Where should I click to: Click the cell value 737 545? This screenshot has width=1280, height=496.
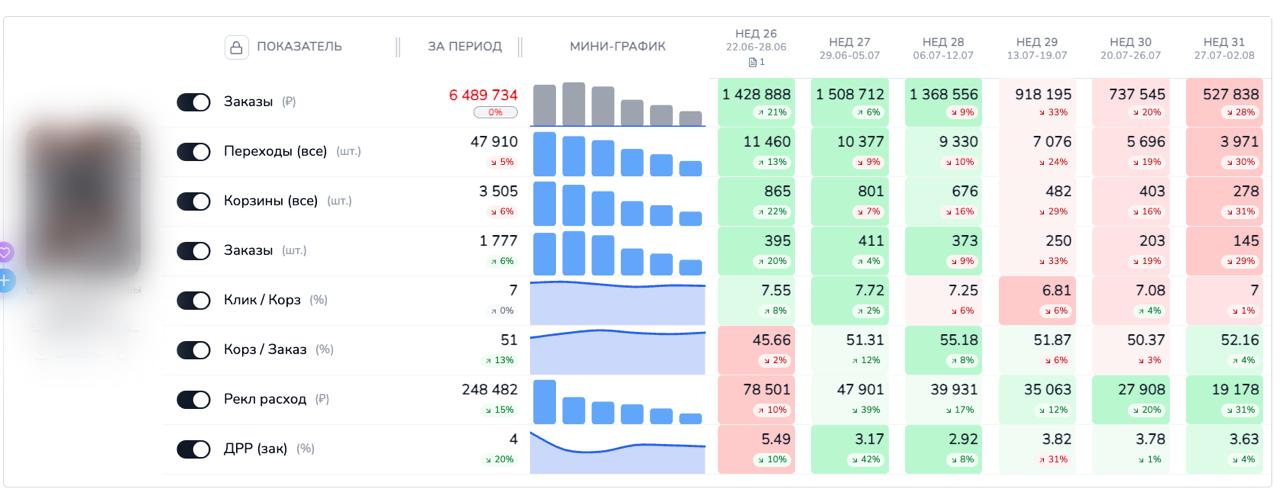(1137, 94)
